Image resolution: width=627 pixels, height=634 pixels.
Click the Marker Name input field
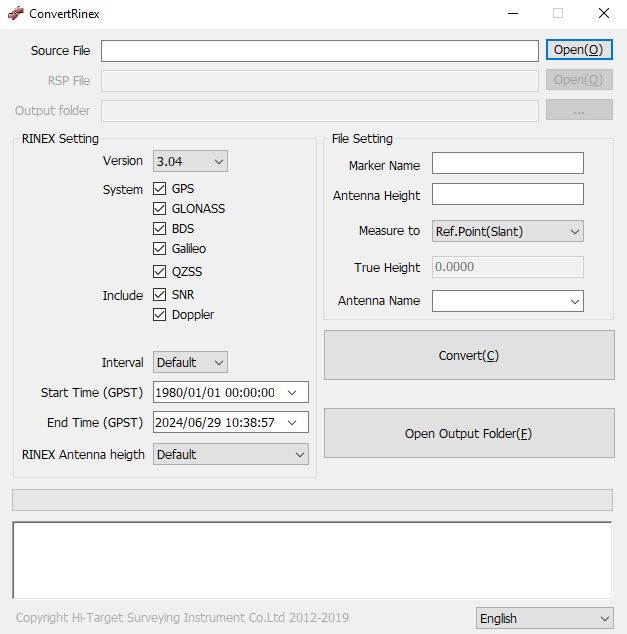[507, 164]
